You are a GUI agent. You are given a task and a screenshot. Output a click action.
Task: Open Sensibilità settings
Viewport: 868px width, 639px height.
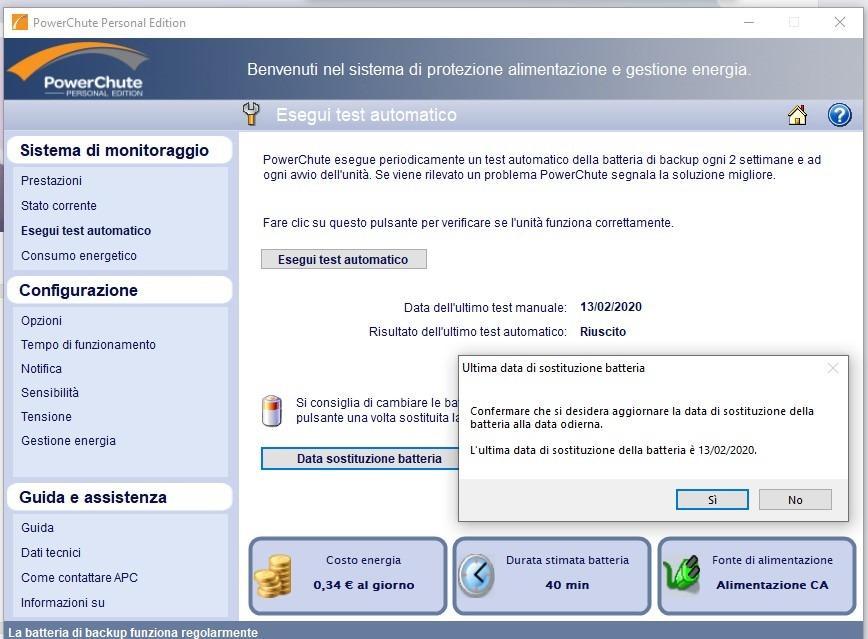coord(50,393)
